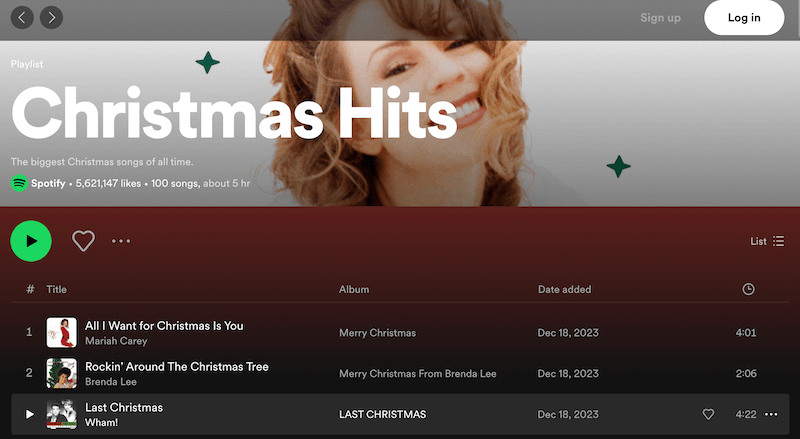Open the LAST CHRISTMAS album link
This screenshot has width=800, height=439.
coord(382,414)
